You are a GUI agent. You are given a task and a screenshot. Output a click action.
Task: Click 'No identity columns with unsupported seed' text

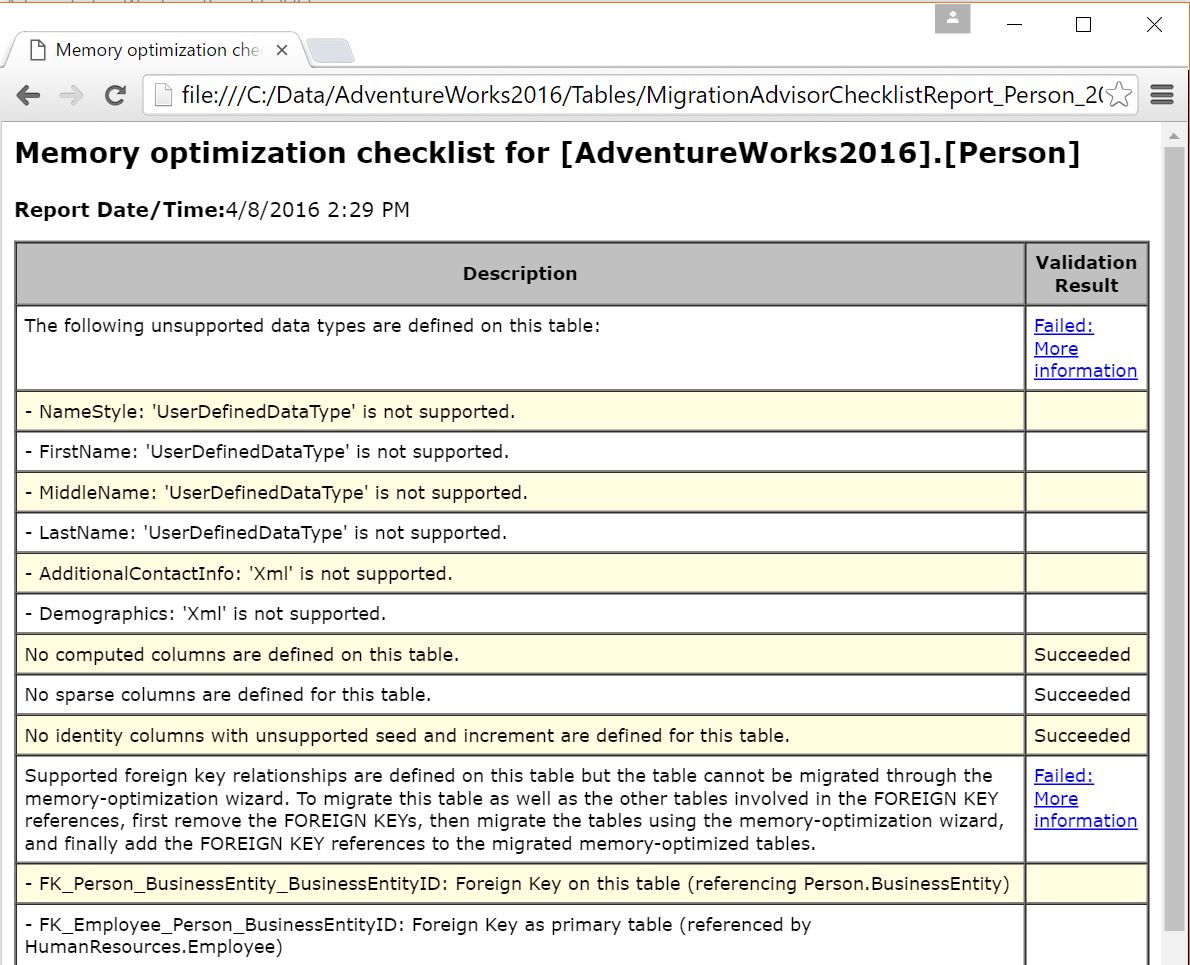click(407, 736)
